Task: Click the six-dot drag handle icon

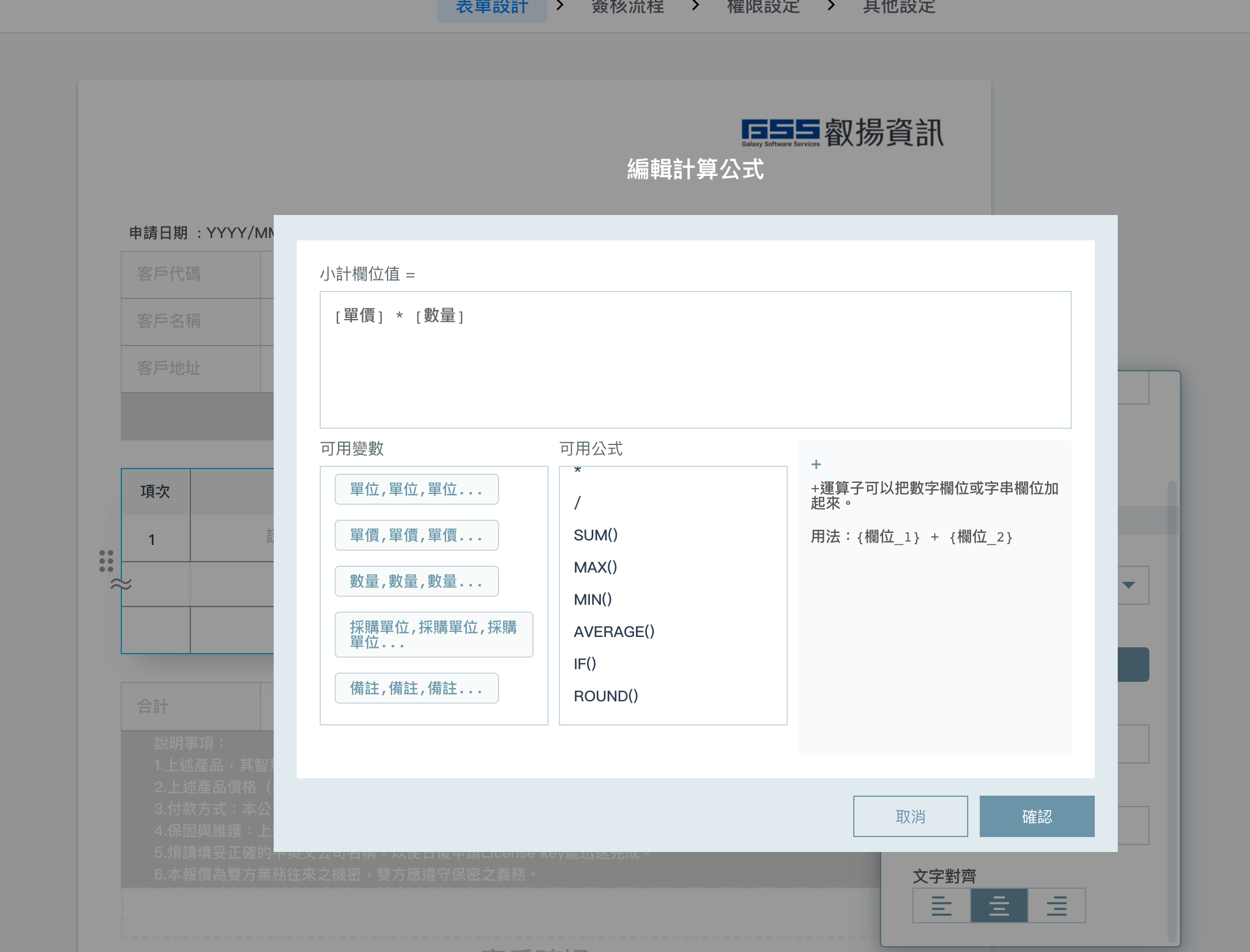Action: click(106, 561)
